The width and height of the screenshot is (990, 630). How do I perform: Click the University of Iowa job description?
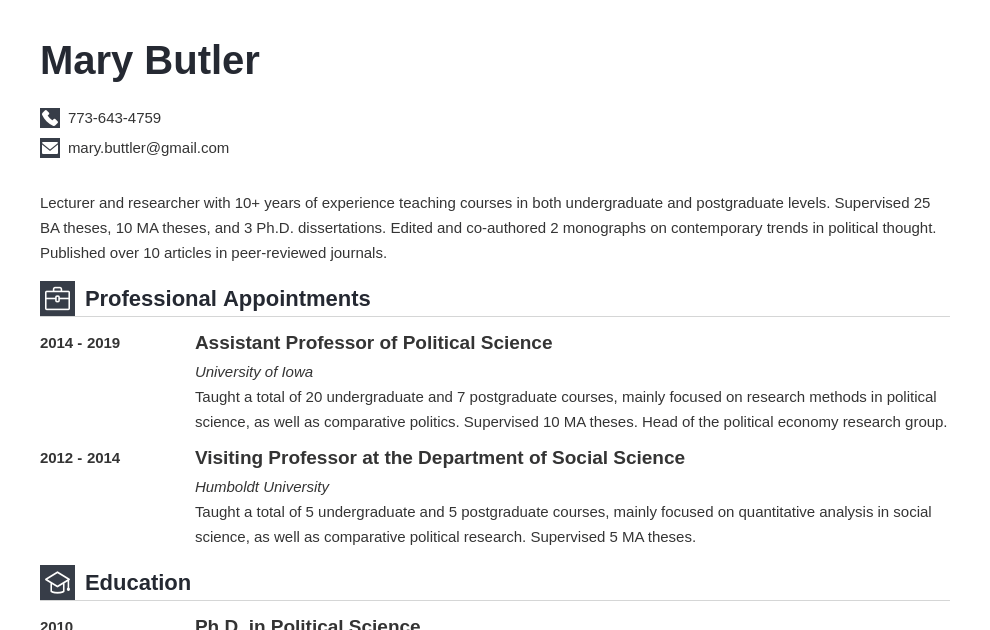coord(571,410)
